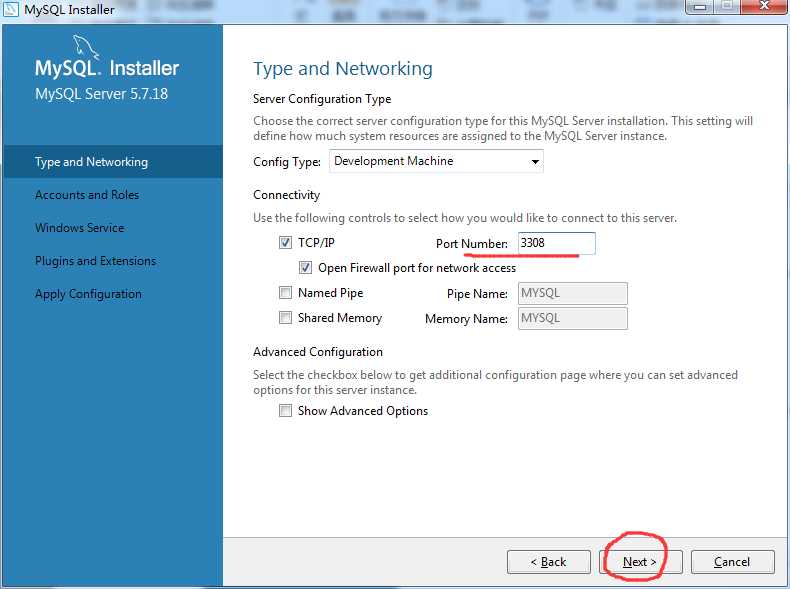Toggle Open Firewall port for network access
Viewport: 790px width, 589px height.
point(305,268)
